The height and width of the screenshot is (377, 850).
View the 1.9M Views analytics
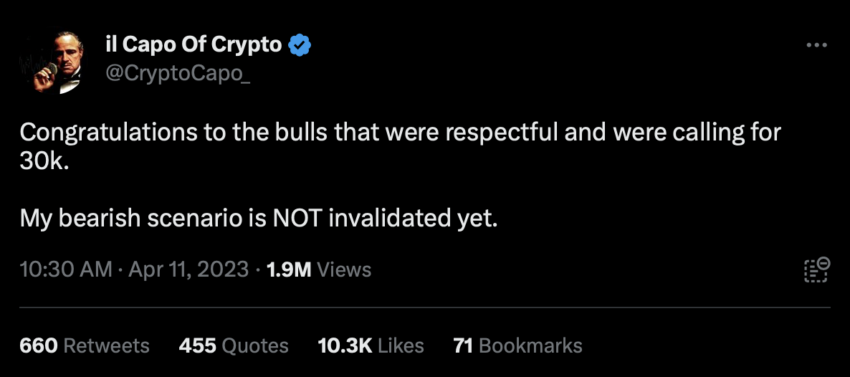coord(319,269)
